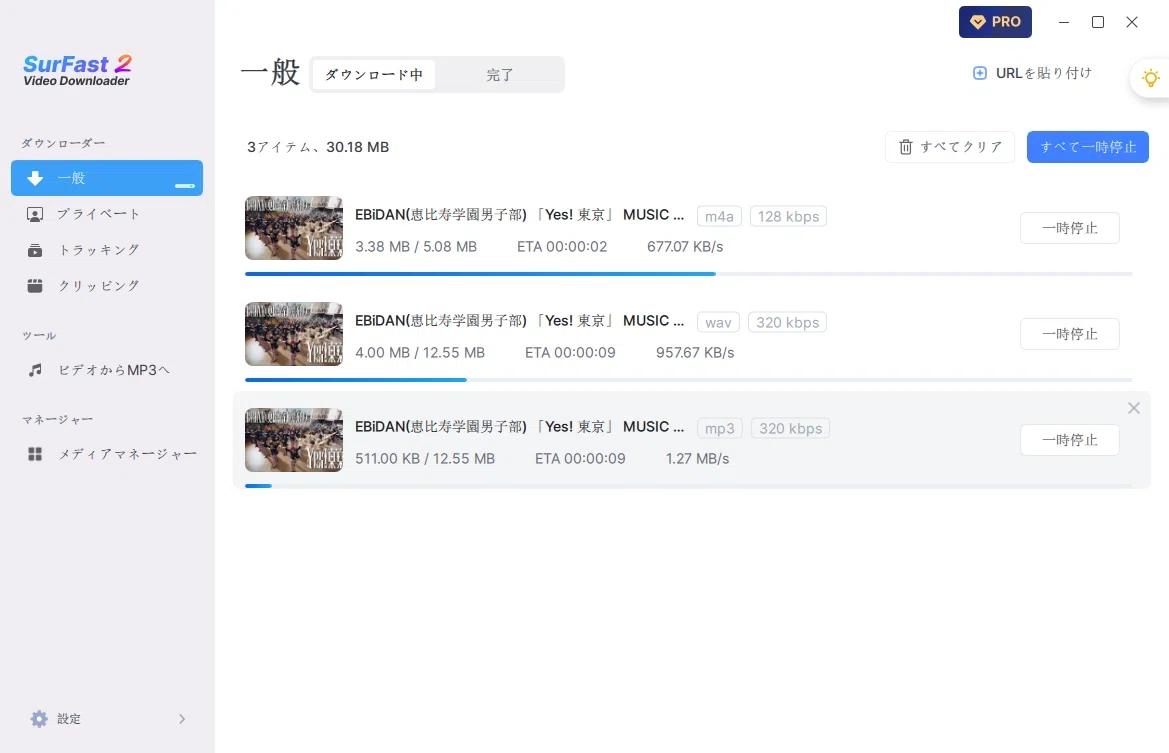Image resolution: width=1169 pixels, height=753 pixels.
Task: Click the wav download progress bar
Action: pos(688,380)
